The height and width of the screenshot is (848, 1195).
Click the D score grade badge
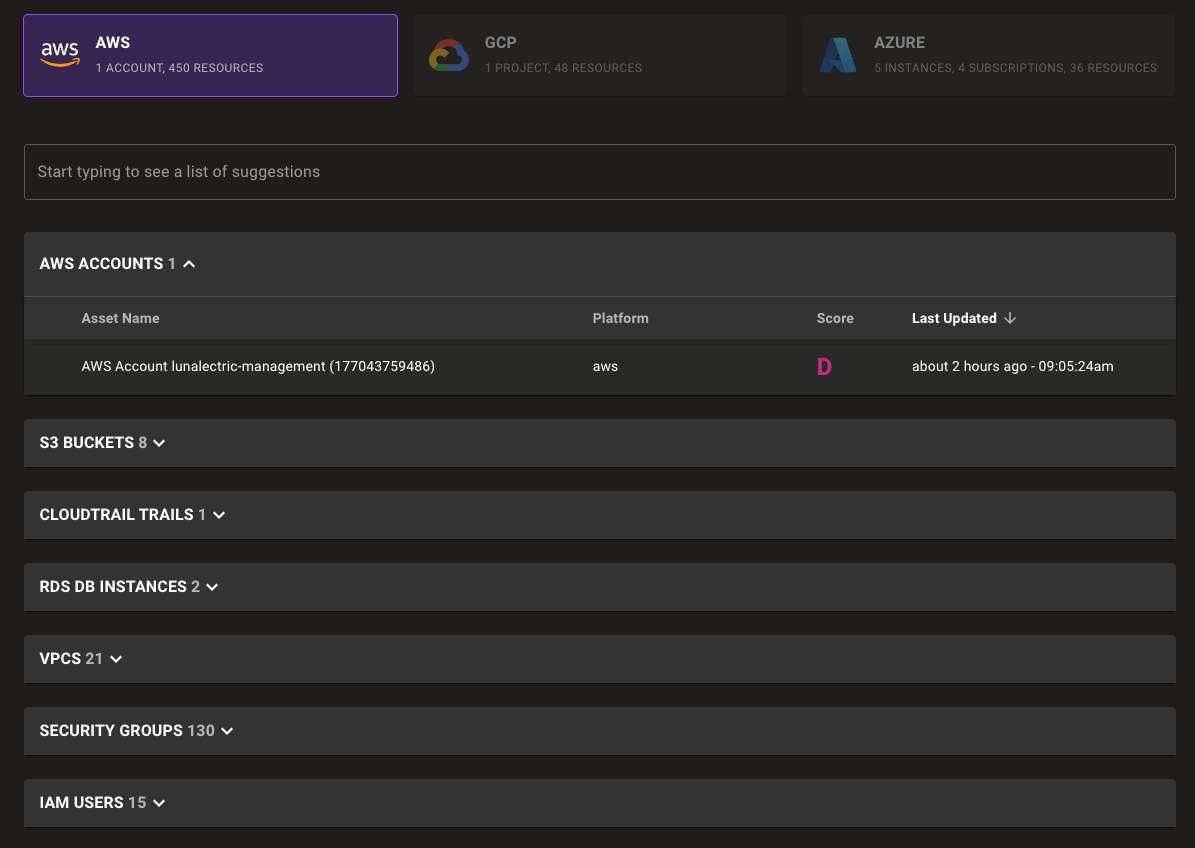pyautogui.click(x=824, y=367)
